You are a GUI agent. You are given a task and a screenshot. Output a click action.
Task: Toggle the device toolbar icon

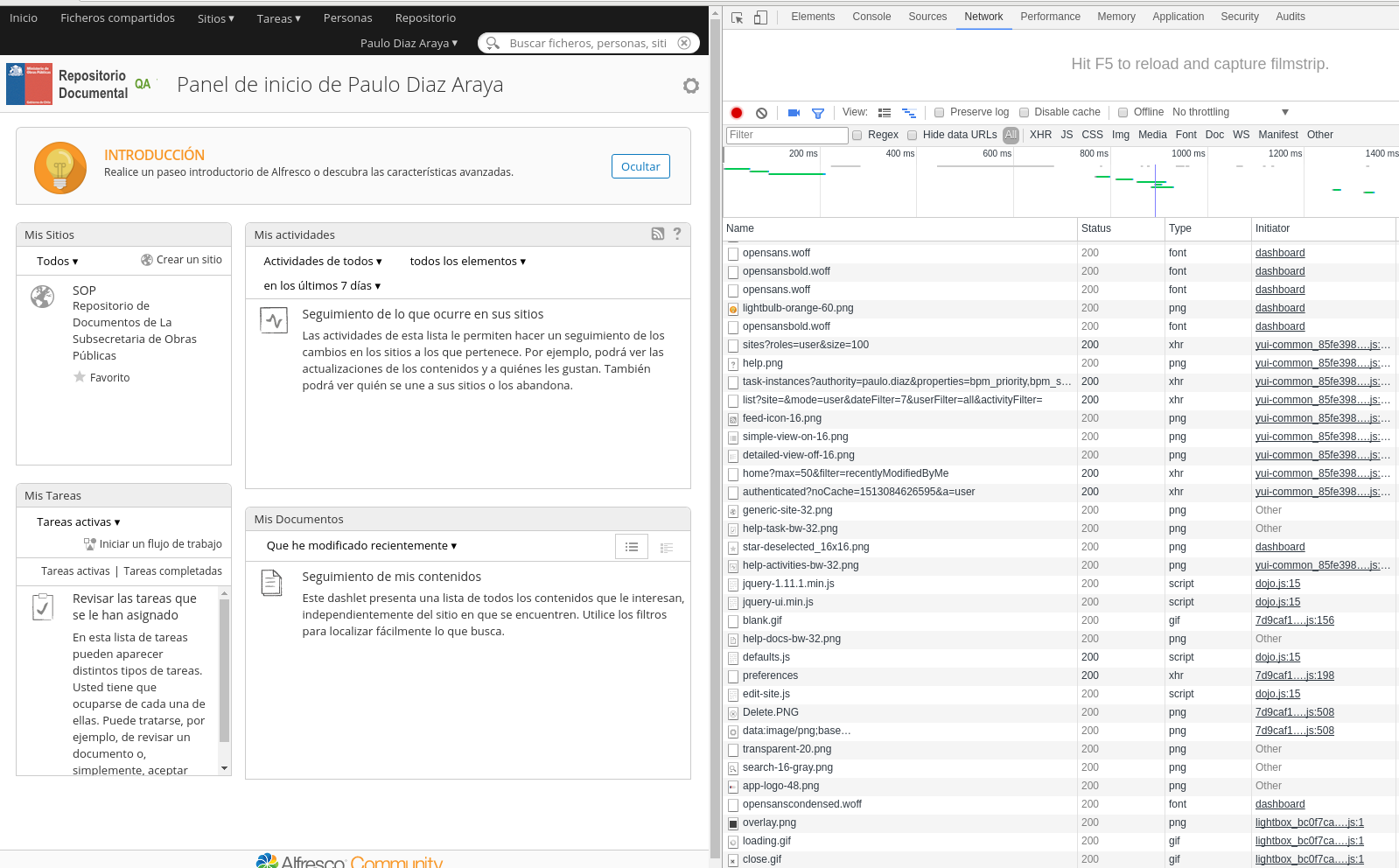(x=760, y=17)
